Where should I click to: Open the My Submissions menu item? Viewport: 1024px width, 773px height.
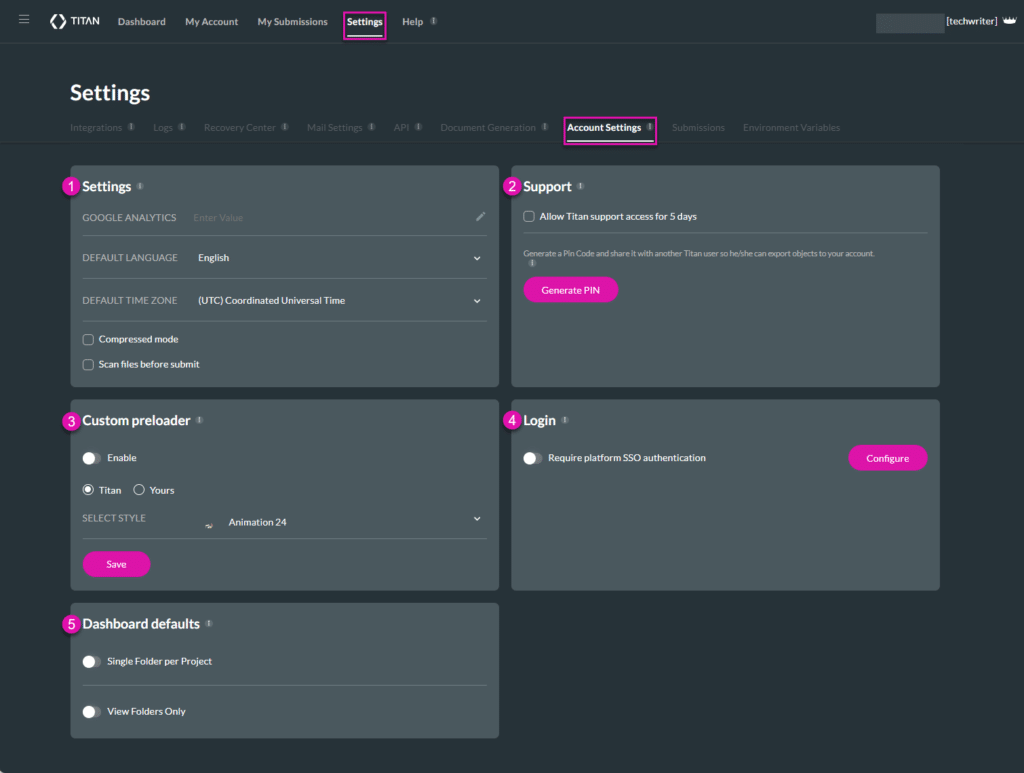(x=292, y=21)
